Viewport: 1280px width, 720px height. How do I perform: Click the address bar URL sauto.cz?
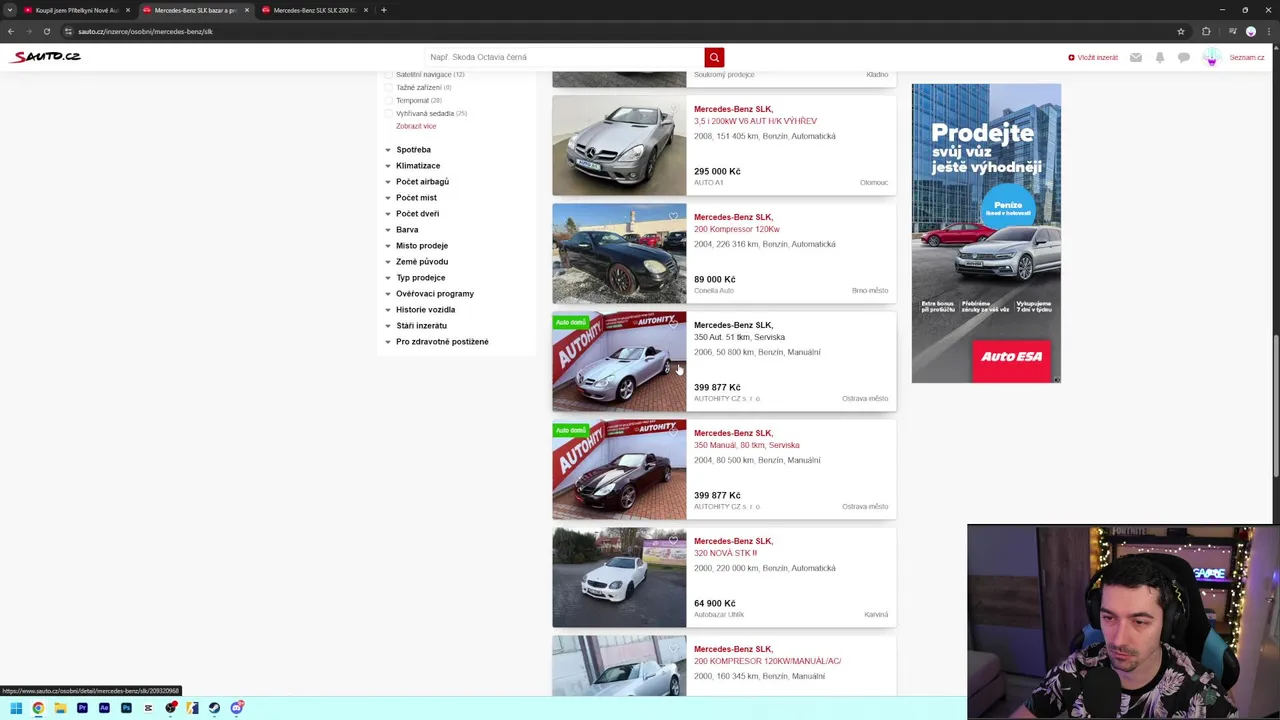tap(145, 31)
